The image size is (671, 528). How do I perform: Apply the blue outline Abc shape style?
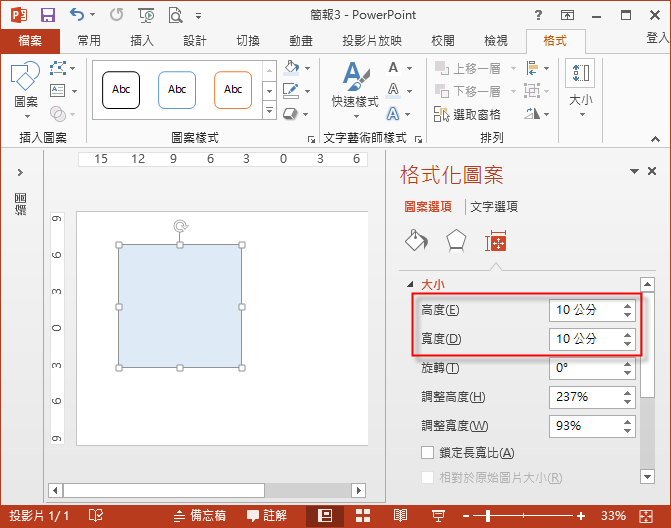pyautogui.click(x=177, y=90)
